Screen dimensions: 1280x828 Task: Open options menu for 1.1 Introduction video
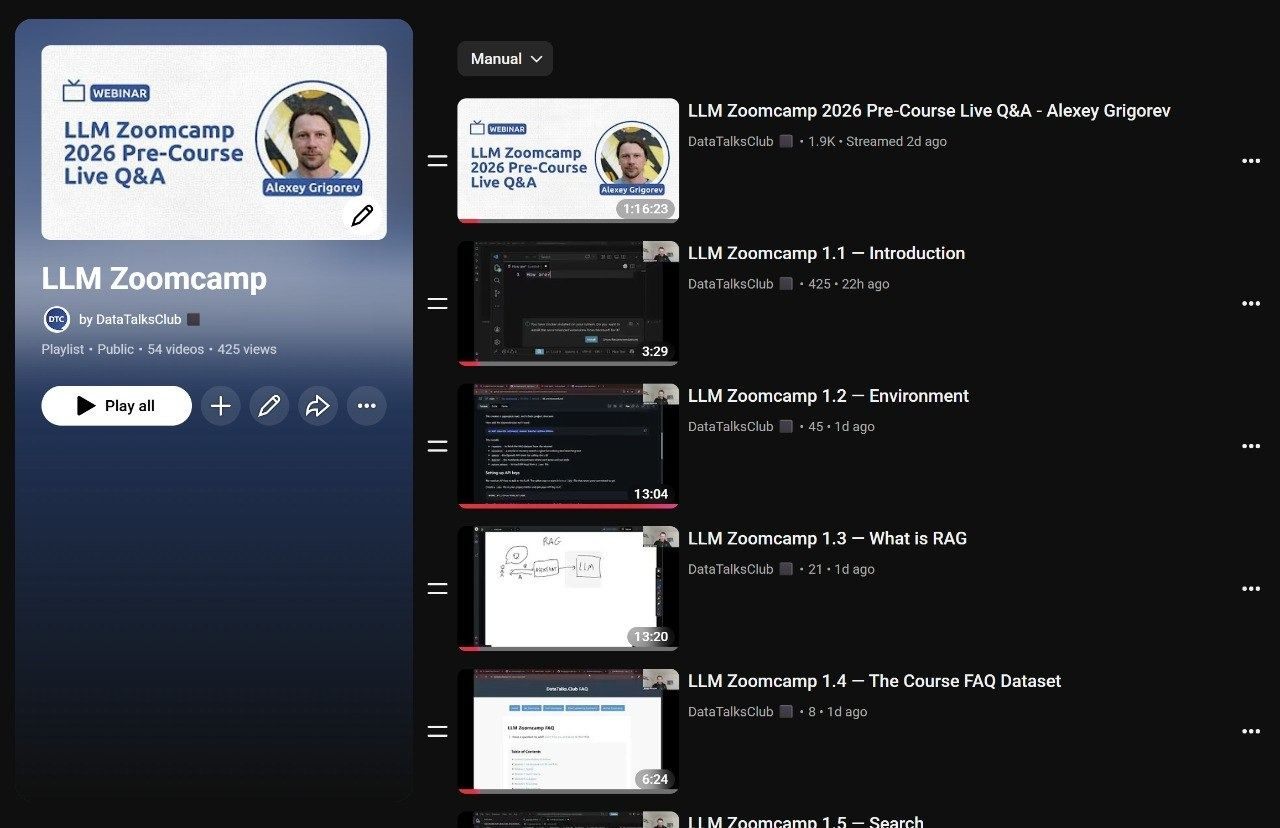[1250, 303]
